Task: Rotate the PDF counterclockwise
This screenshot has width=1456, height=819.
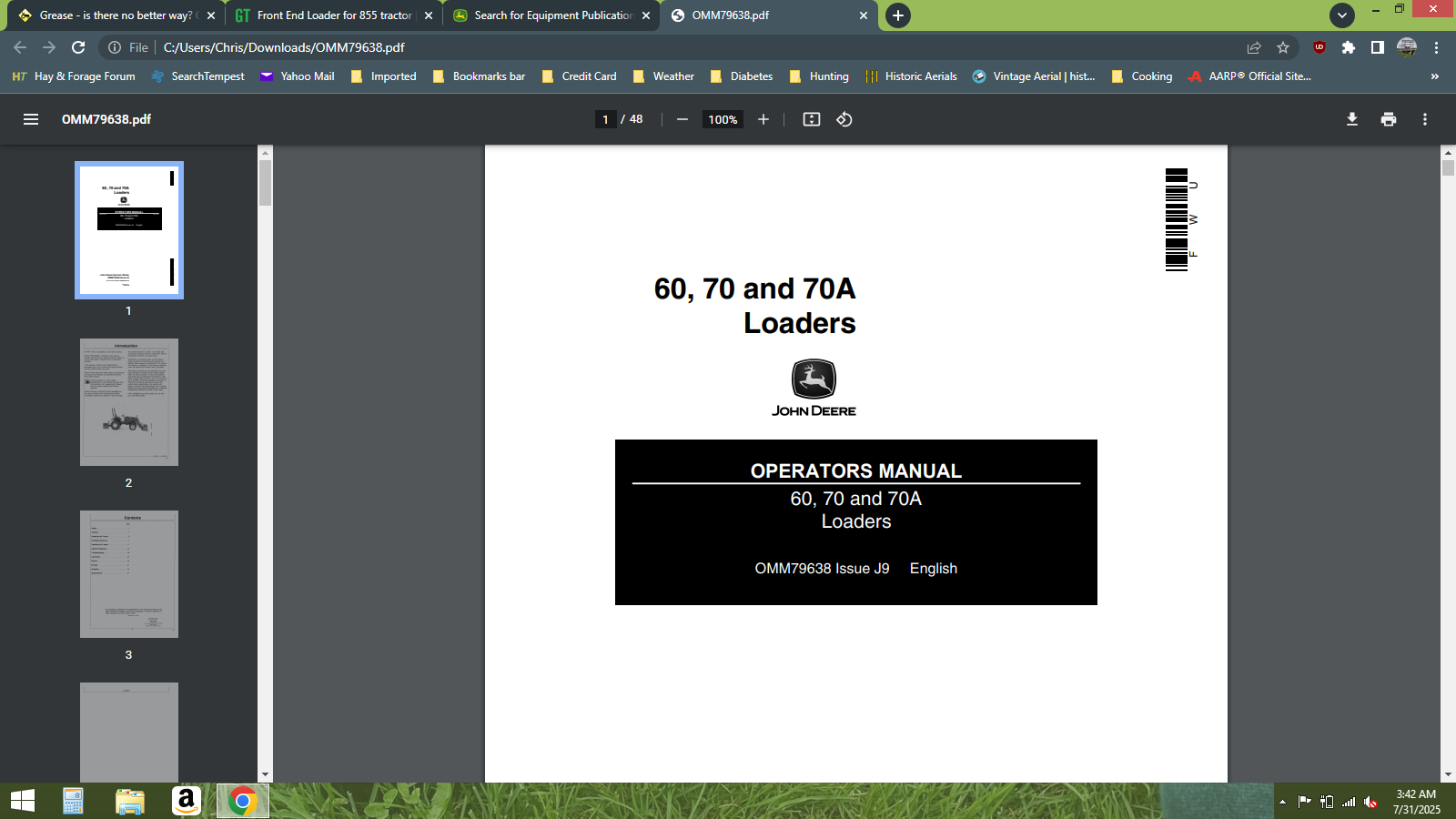Action: pyautogui.click(x=844, y=119)
